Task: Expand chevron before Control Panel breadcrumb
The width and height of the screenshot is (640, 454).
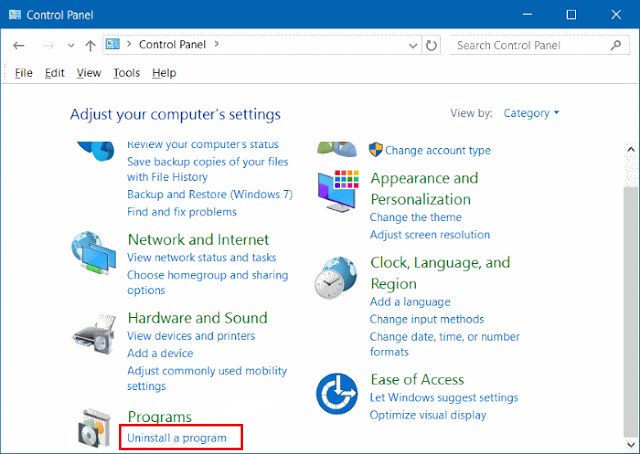Action: (x=129, y=44)
